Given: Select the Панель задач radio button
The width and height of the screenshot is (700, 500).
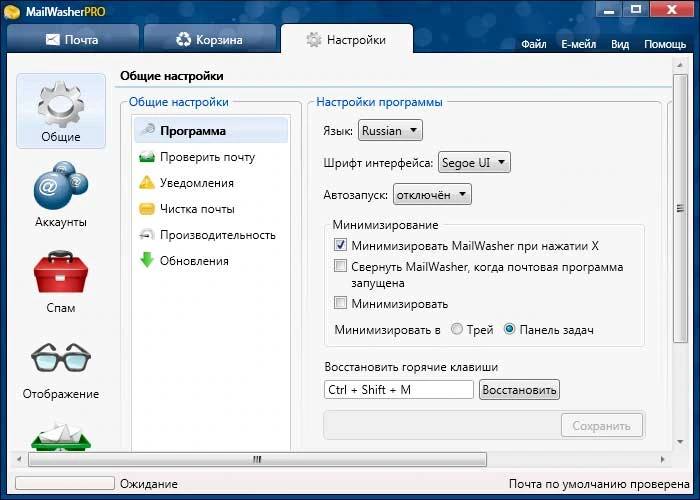Looking at the screenshot, I should coord(509,329).
